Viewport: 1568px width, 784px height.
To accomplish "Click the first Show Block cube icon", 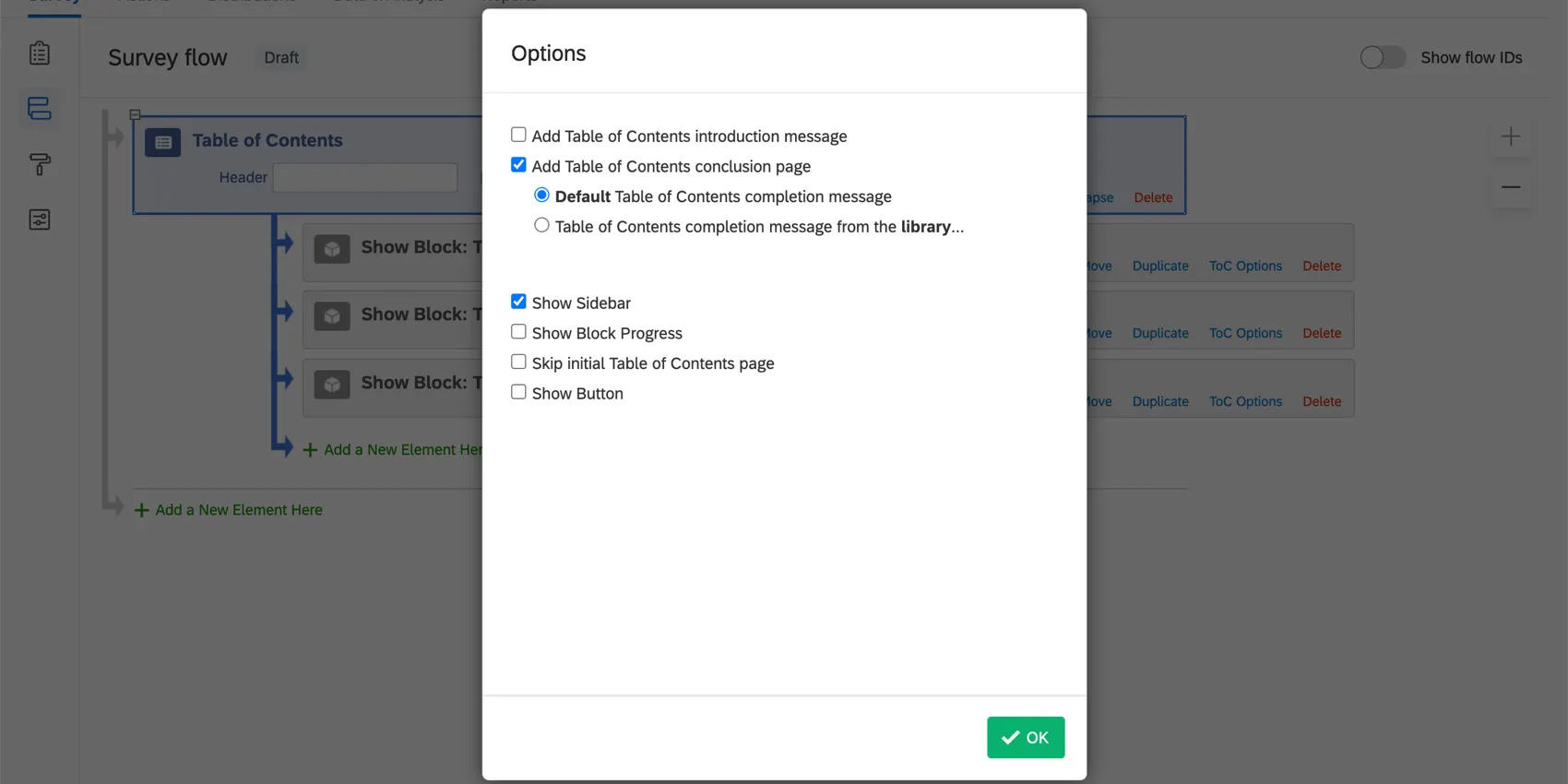I will coord(332,249).
